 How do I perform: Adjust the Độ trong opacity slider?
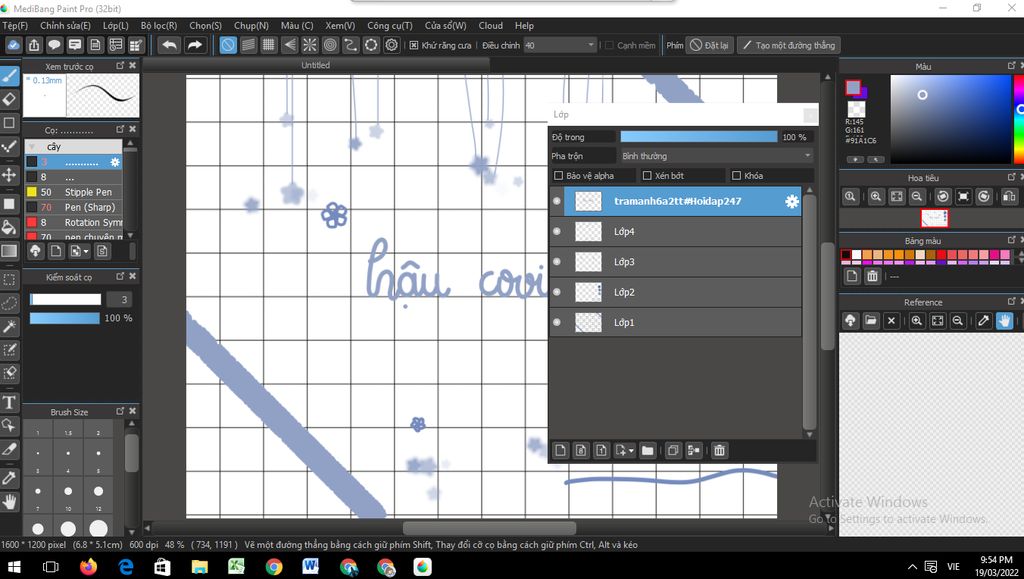[x=698, y=137]
